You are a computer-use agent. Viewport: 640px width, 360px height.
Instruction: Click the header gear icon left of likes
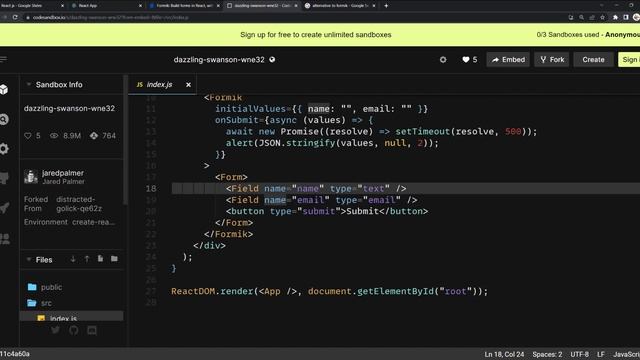(443, 60)
